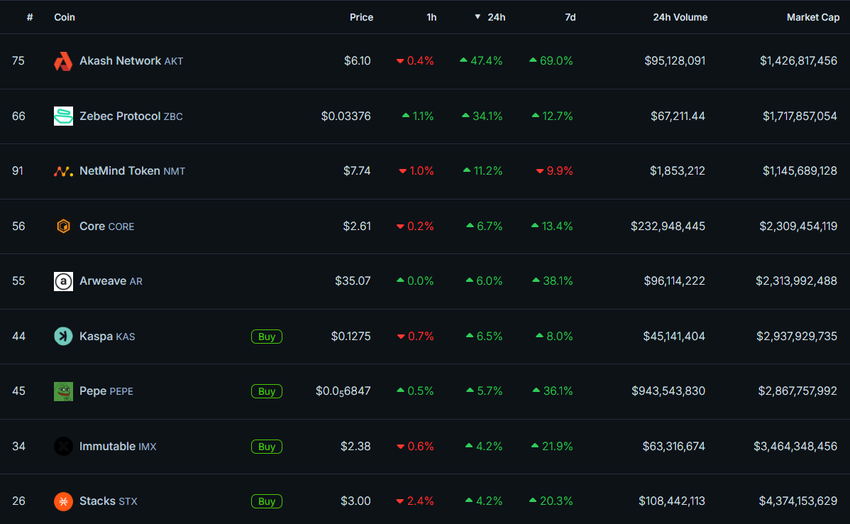This screenshot has width=850, height=524.
Task: Open the Stacks coin page
Action: pyautogui.click(x=108, y=501)
